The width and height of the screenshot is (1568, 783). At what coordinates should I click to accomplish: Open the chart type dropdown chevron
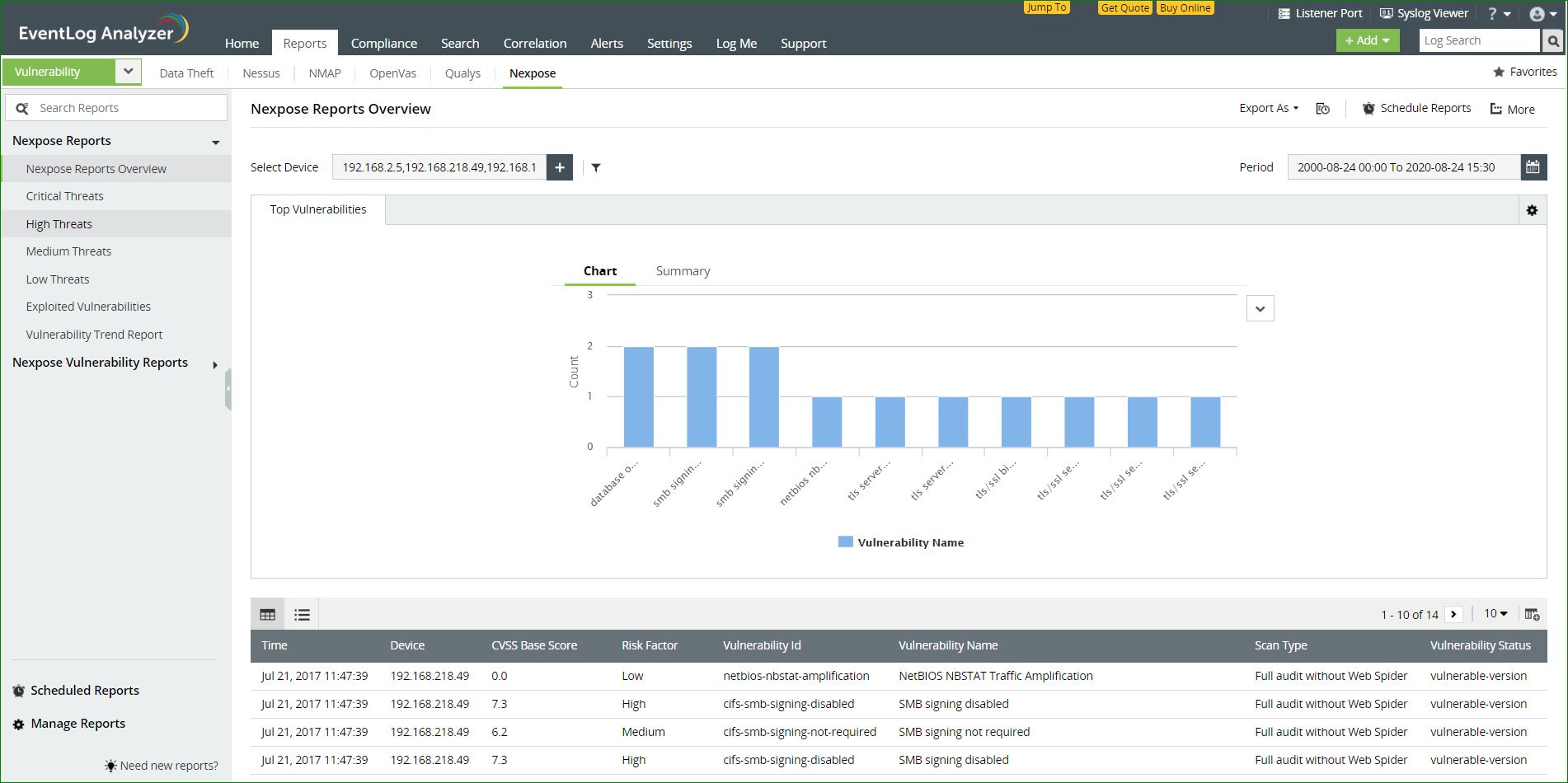[1260, 309]
